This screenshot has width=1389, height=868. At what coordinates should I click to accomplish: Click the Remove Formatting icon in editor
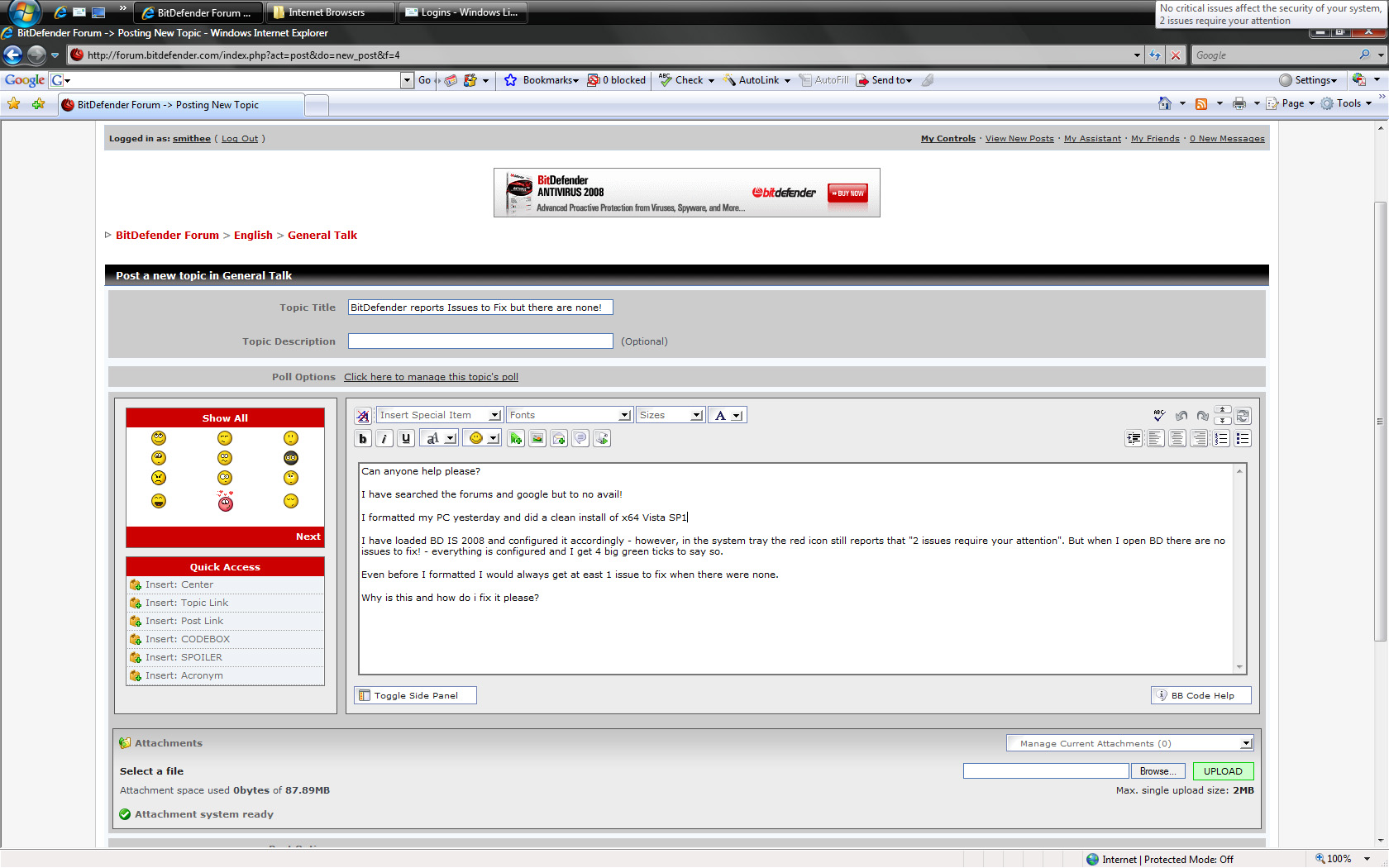363,416
